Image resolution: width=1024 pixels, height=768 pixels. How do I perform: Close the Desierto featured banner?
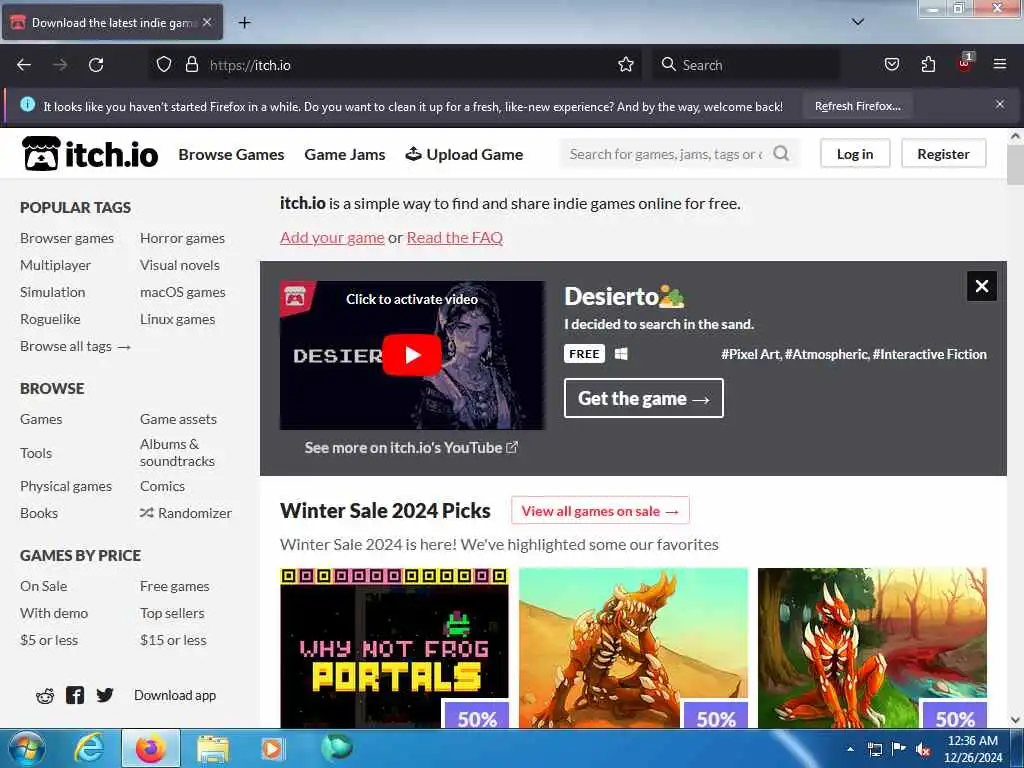pyautogui.click(x=982, y=286)
